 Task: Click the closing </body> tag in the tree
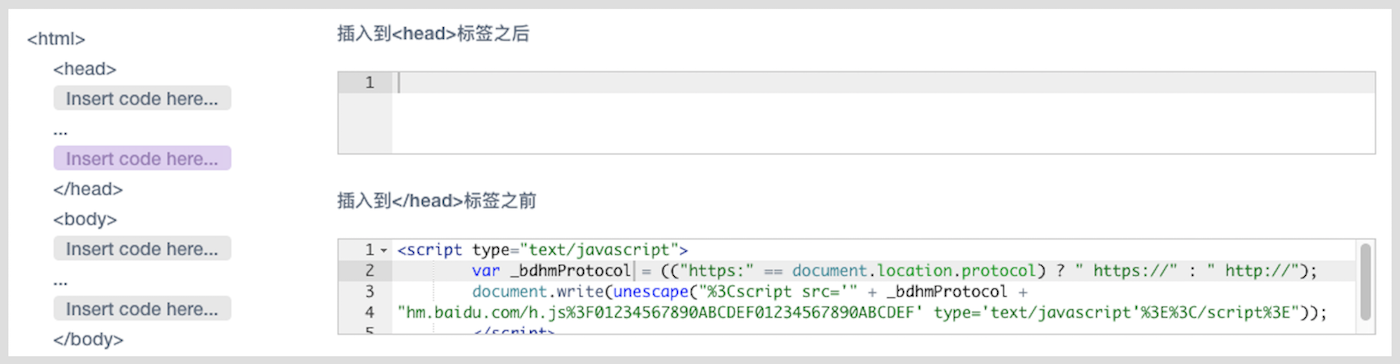(88, 339)
